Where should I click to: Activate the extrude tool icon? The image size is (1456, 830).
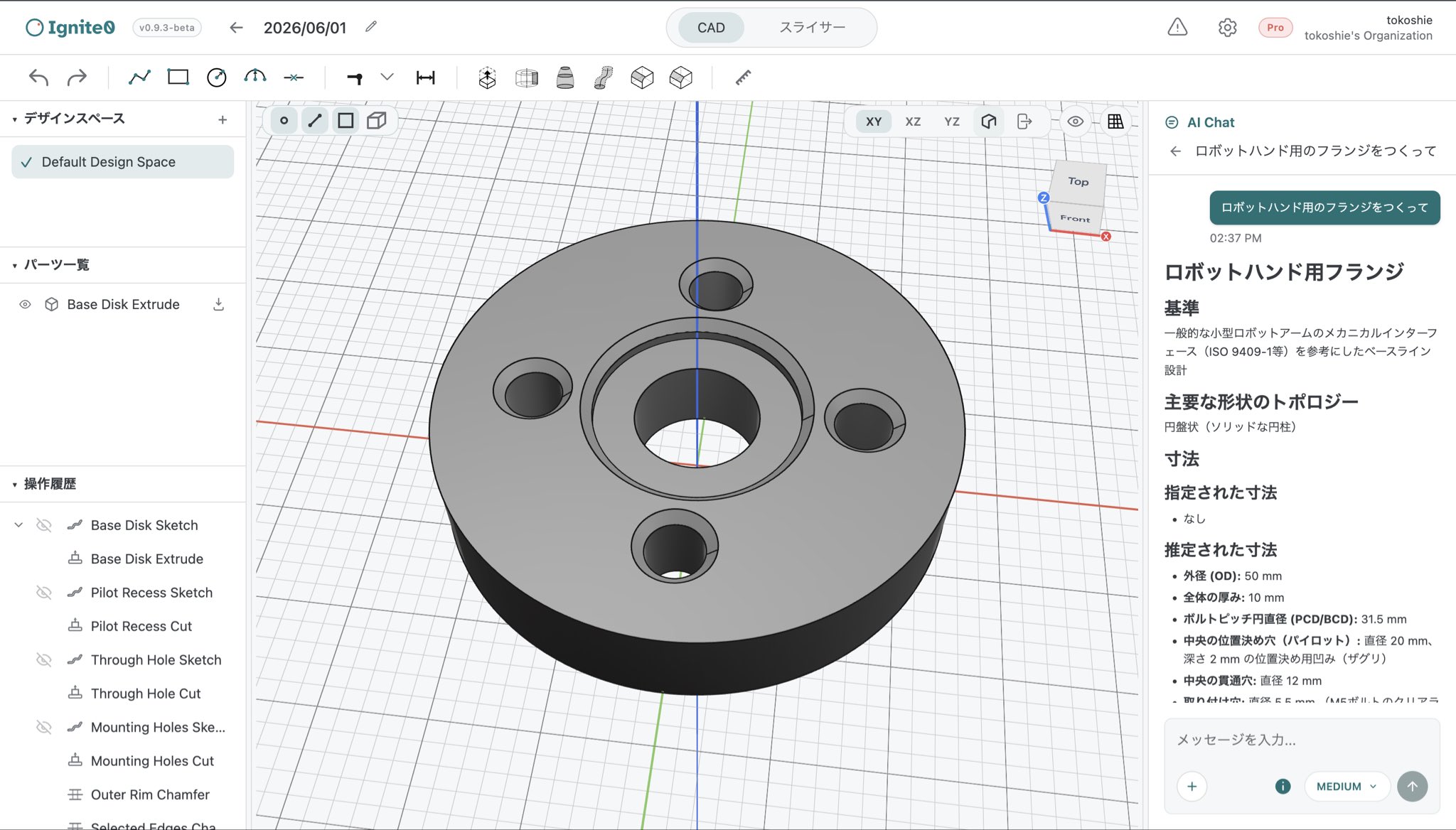487,77
